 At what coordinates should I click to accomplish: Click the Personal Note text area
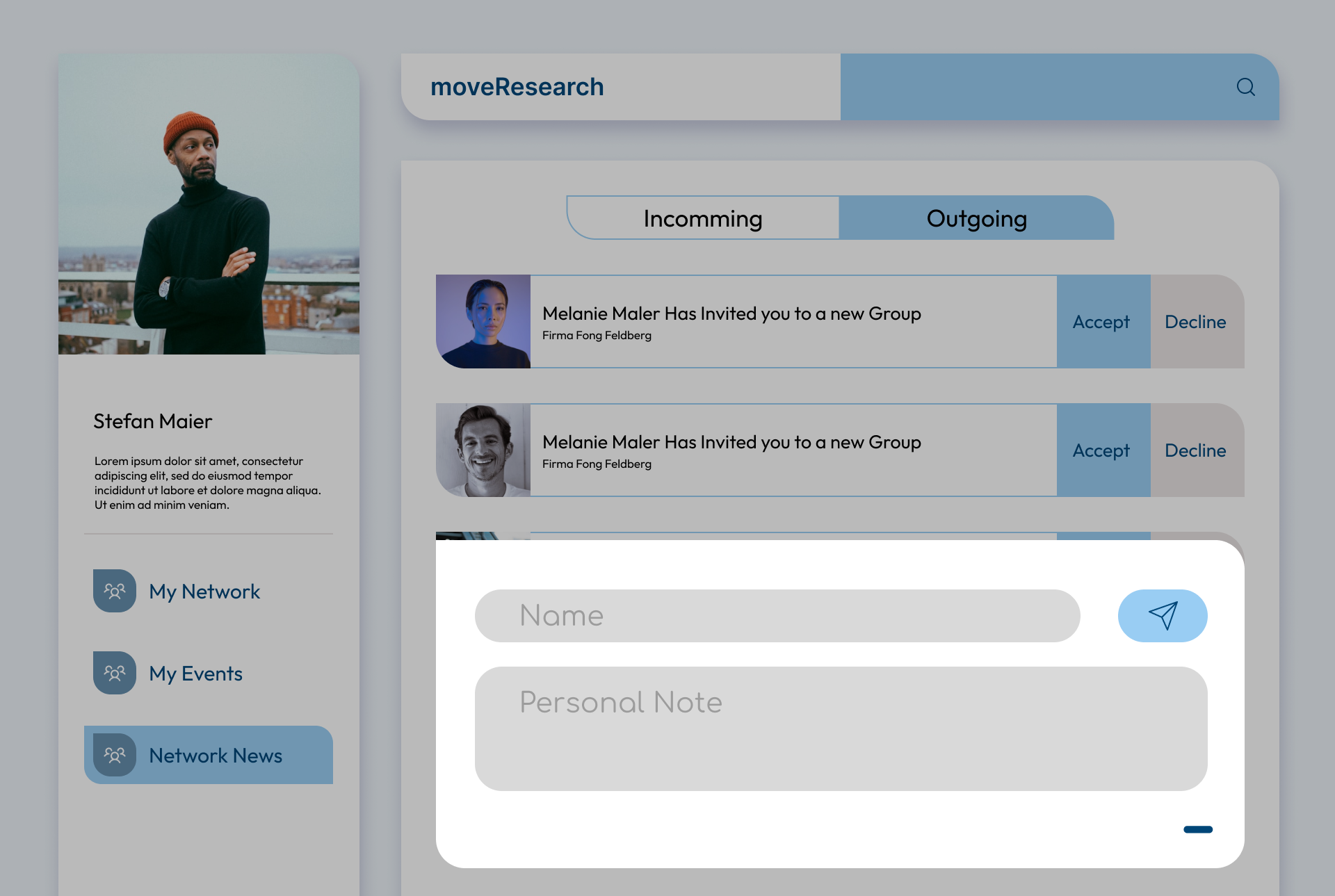click(x=841, y=728)
